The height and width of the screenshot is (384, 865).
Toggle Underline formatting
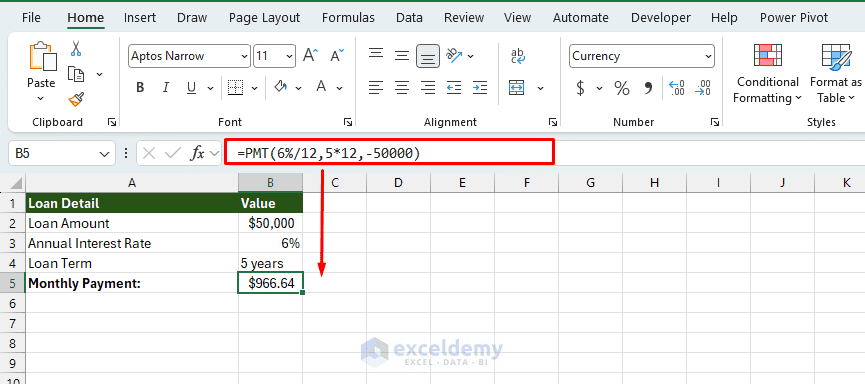(x=191, y=87)
